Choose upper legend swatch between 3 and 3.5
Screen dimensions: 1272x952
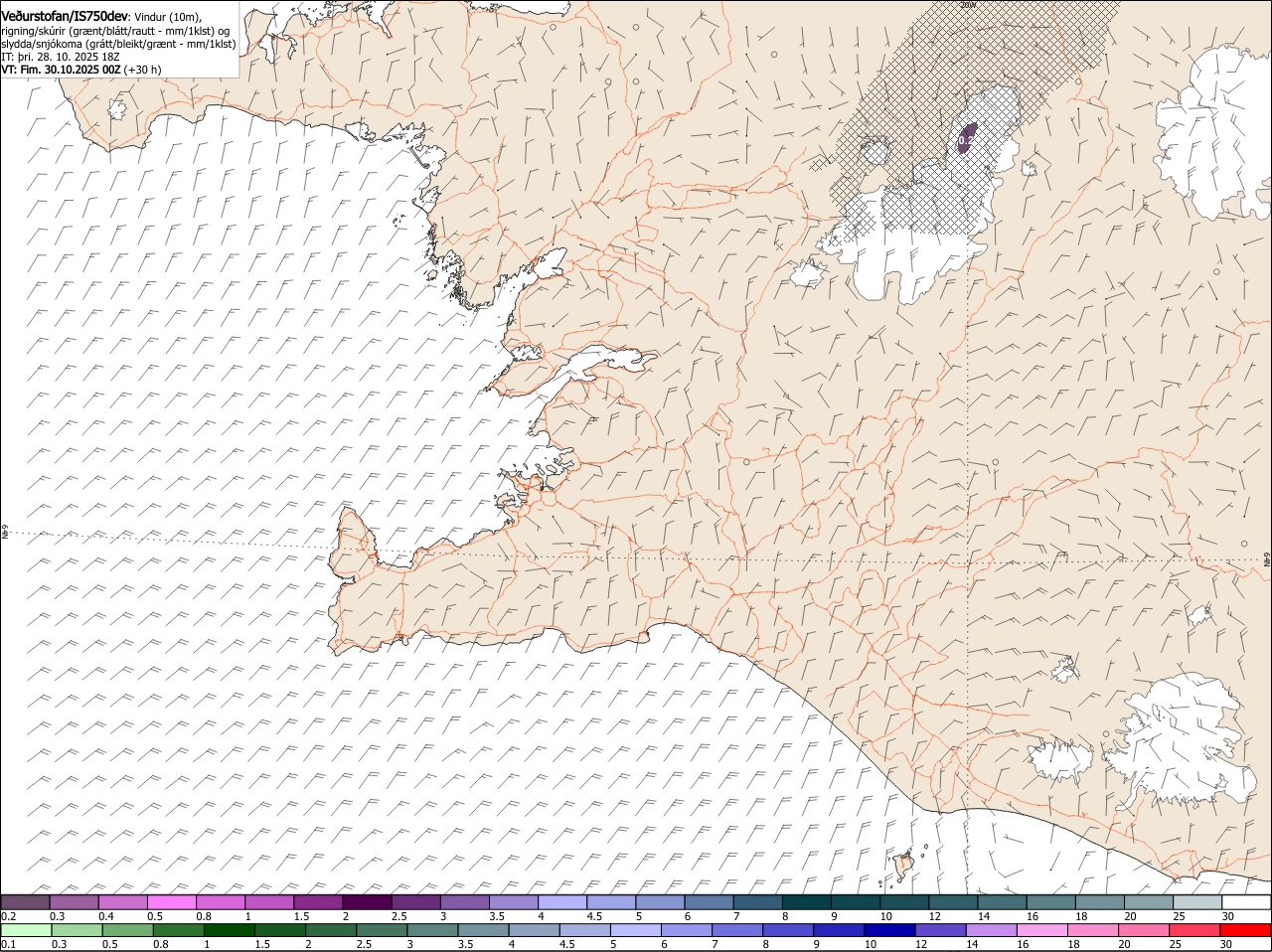[464, 902]
